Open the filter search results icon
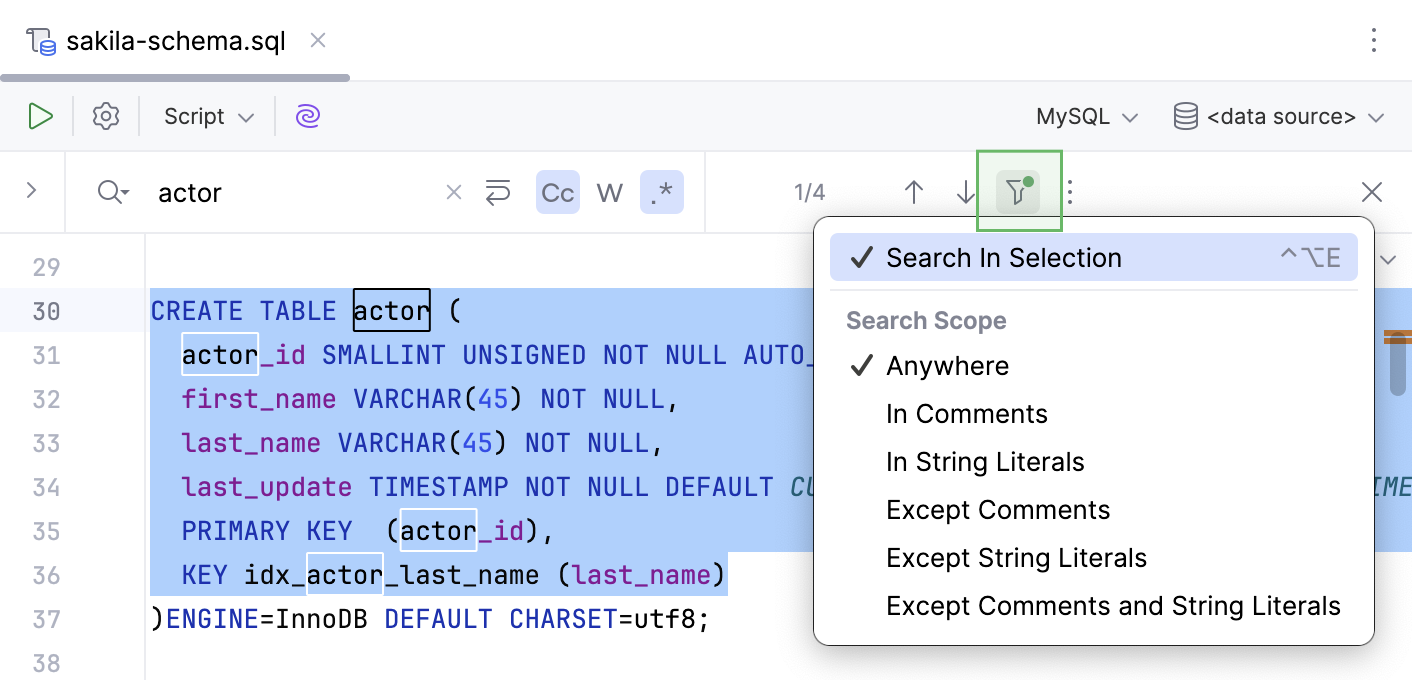 coord(1017,192)
